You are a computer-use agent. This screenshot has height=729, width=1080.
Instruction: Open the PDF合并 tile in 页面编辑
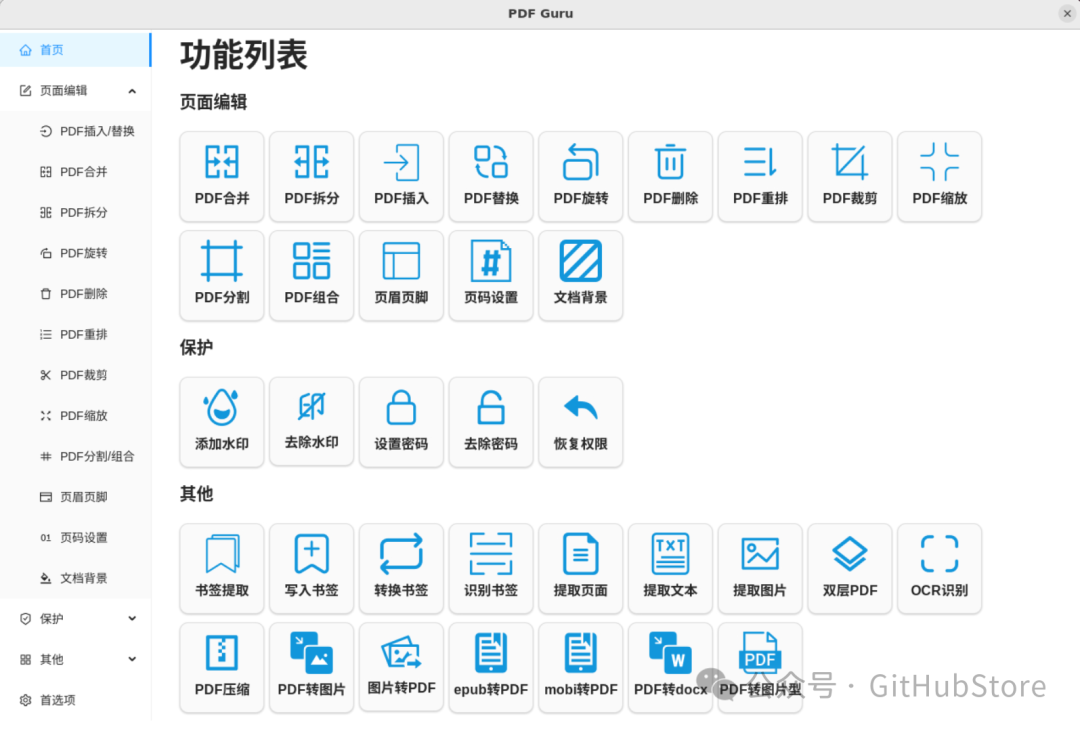point(222,176)
